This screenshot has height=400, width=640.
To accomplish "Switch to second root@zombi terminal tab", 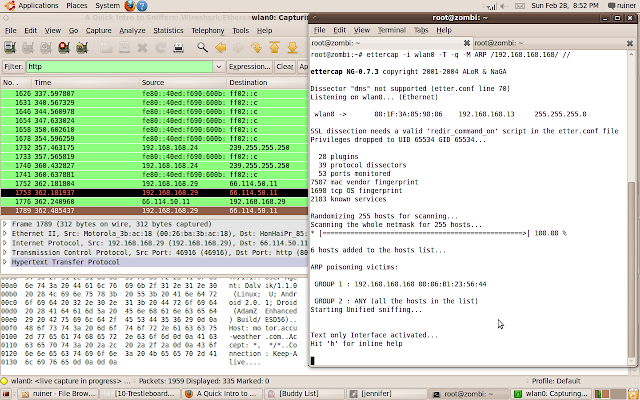I will click(549, 43).
